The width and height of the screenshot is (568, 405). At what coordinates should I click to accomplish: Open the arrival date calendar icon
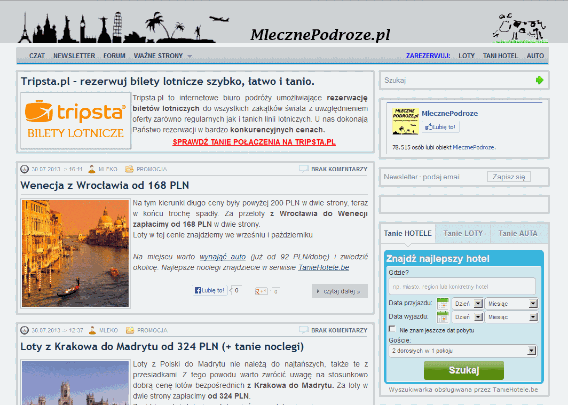click(443, 303)
